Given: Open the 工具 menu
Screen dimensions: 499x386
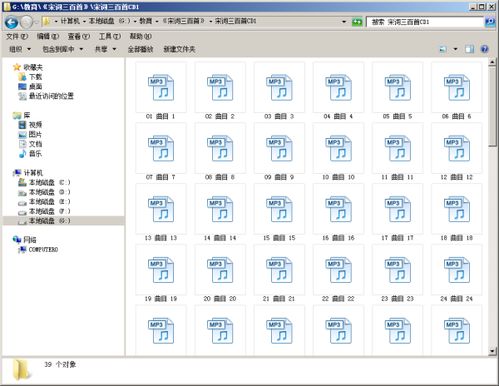Looking at the screenshot, I should pyautogui.click(x=110, y=36).
